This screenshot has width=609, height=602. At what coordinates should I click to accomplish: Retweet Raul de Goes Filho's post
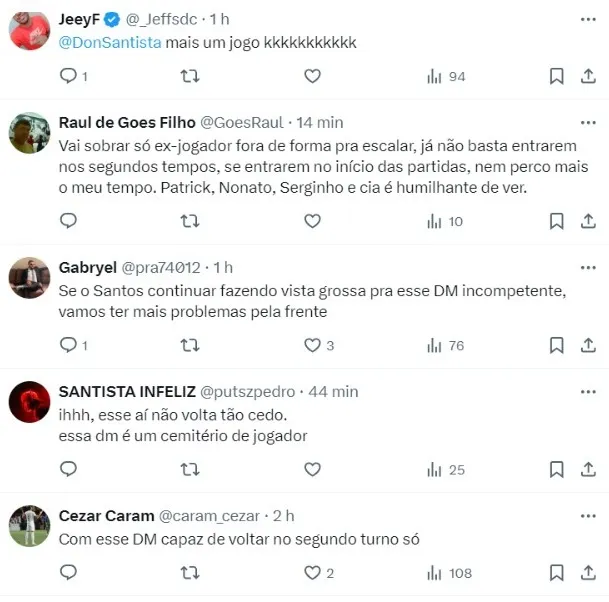(190, 221)
